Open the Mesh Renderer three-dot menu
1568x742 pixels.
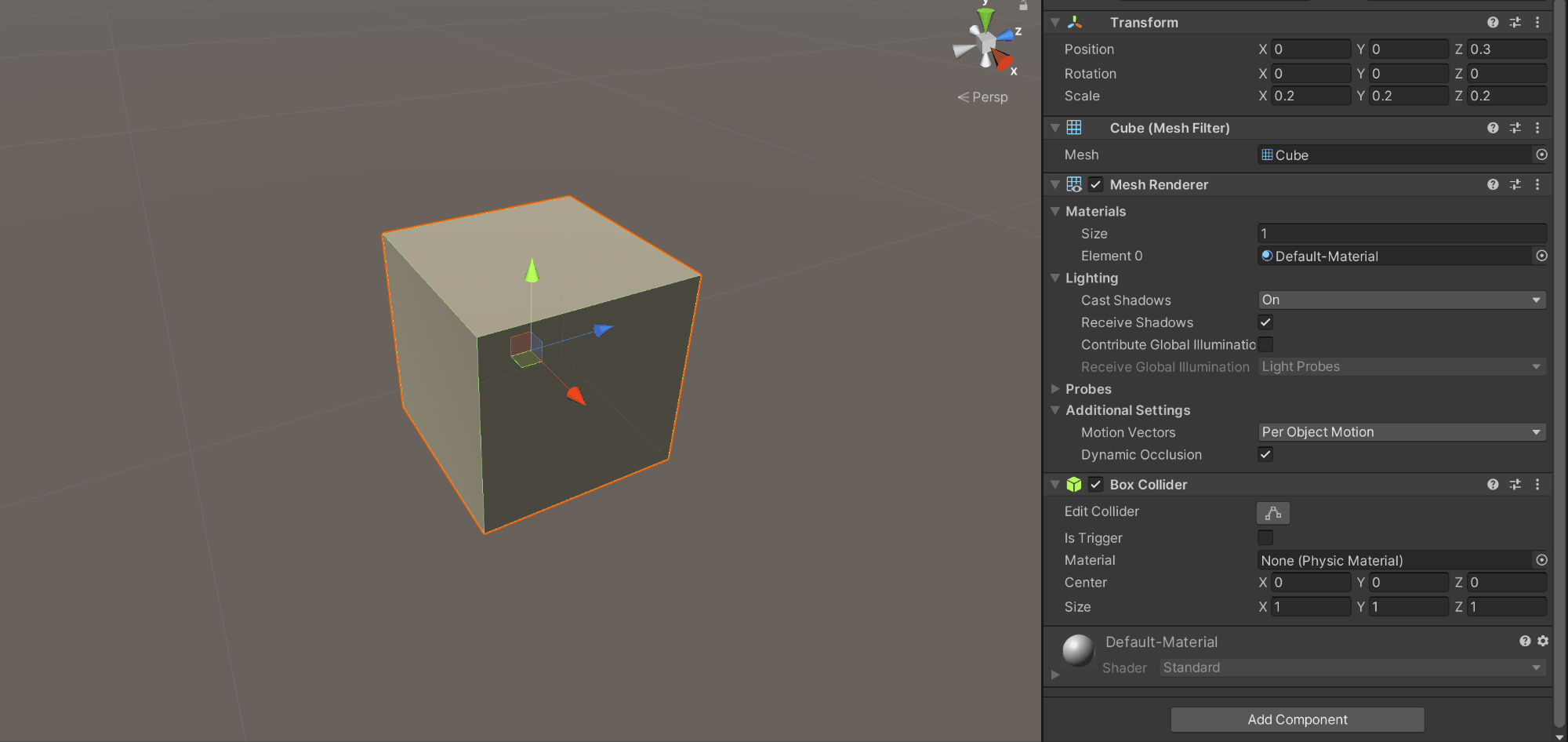[x=1537, y=184]
